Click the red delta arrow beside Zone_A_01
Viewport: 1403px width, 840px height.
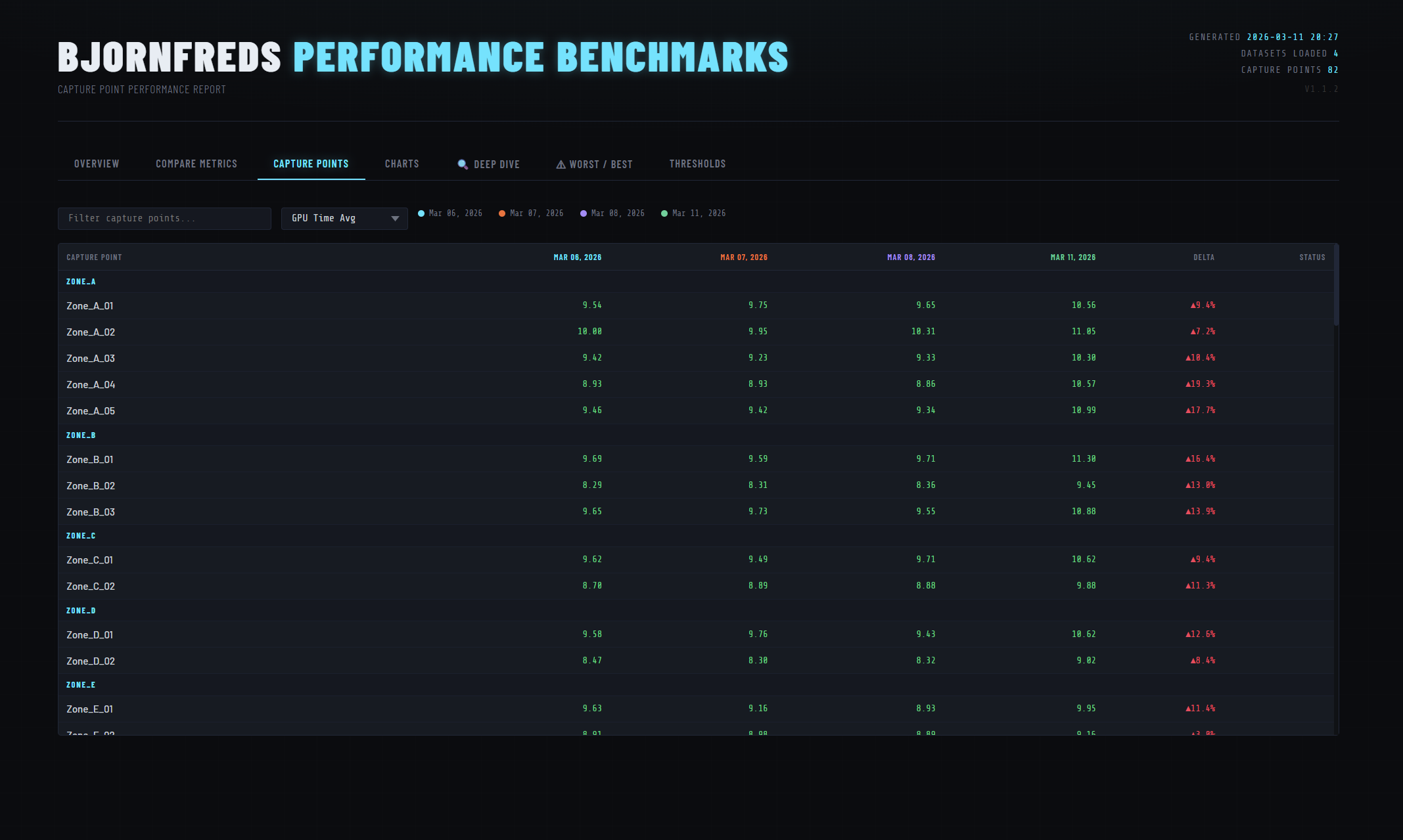click(x=1193, y=305)
